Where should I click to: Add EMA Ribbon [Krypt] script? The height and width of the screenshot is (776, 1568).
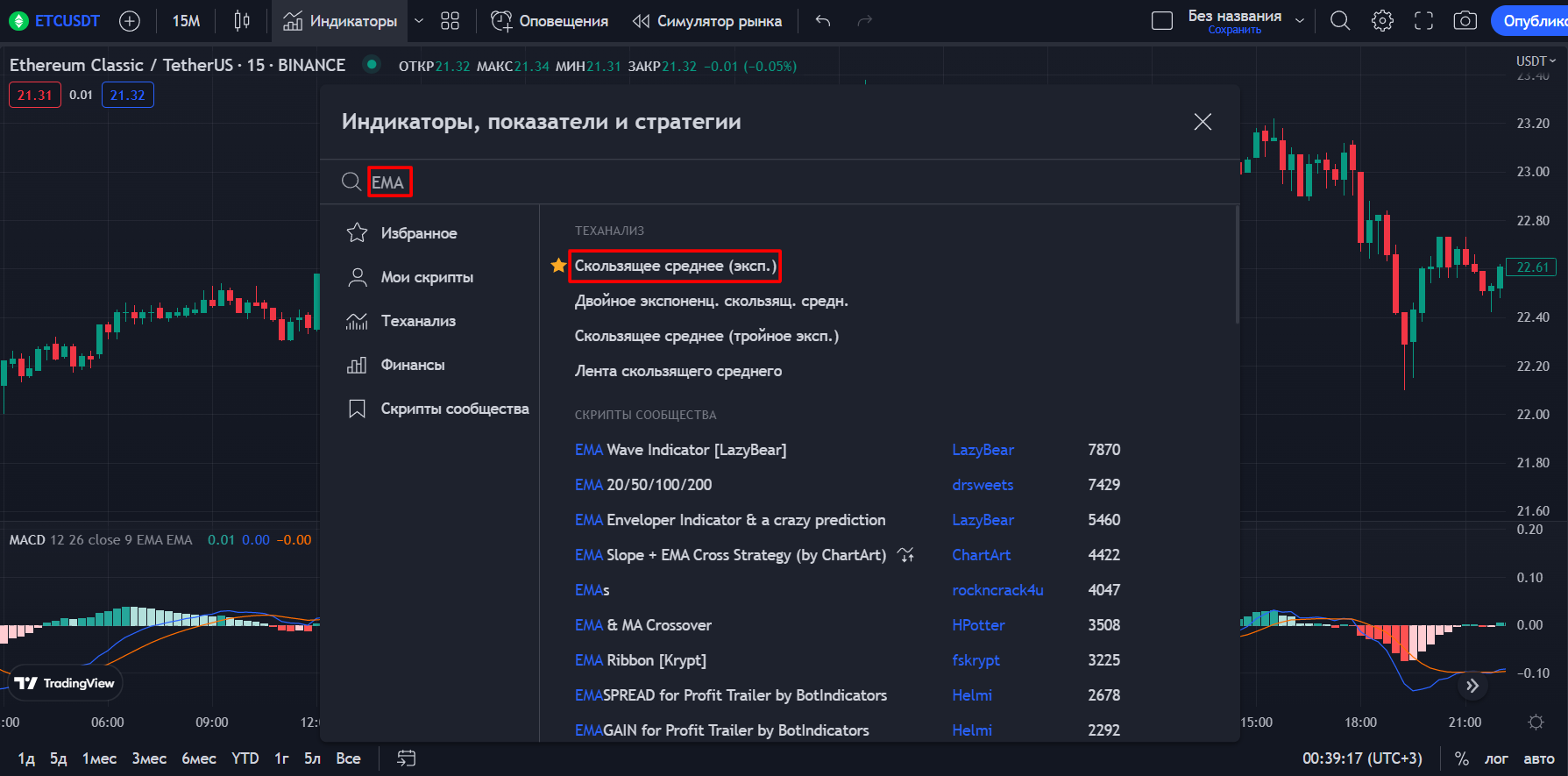click(x=640, y=660)
